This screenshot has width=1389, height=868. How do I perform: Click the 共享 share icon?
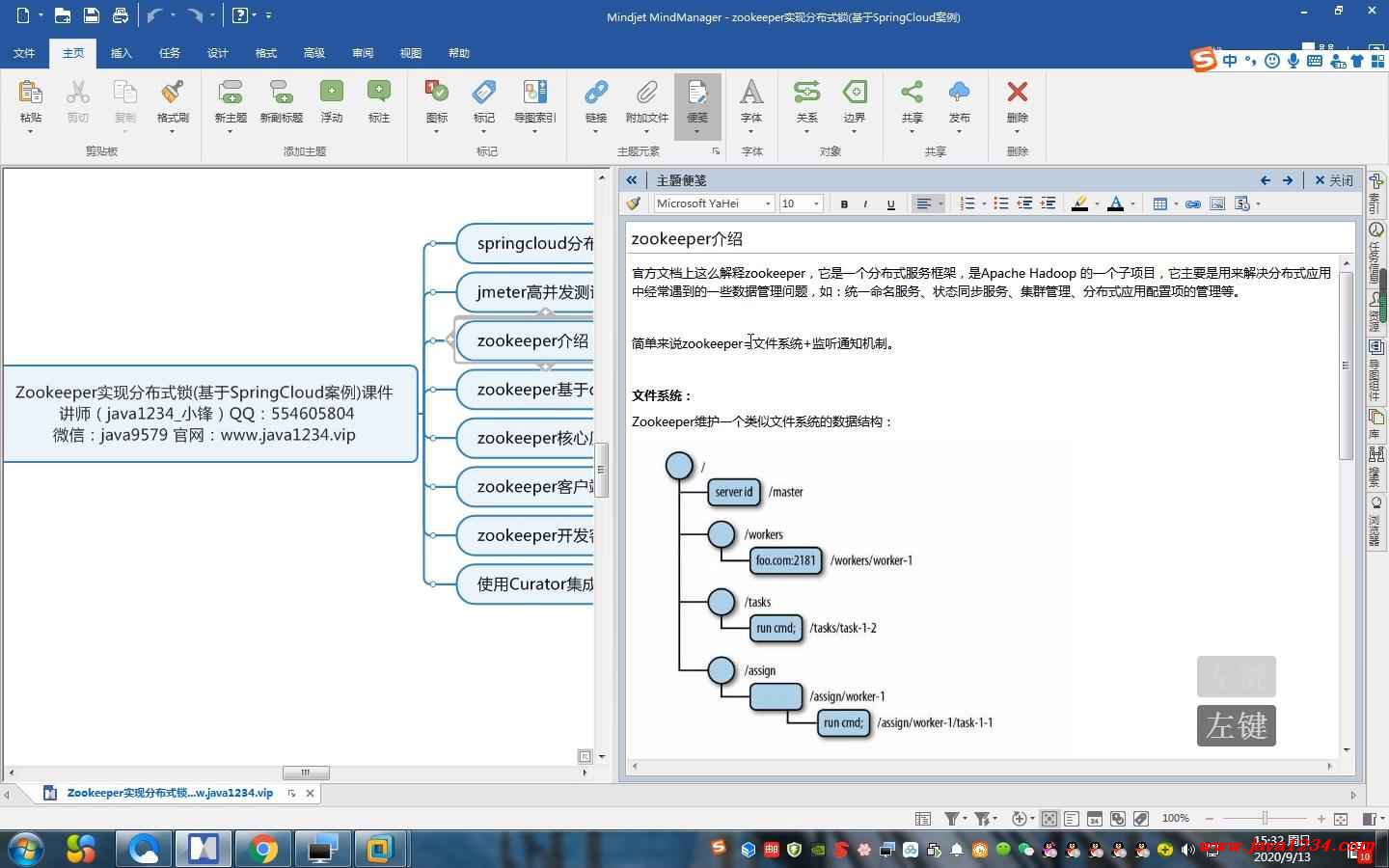pos(912,92)
